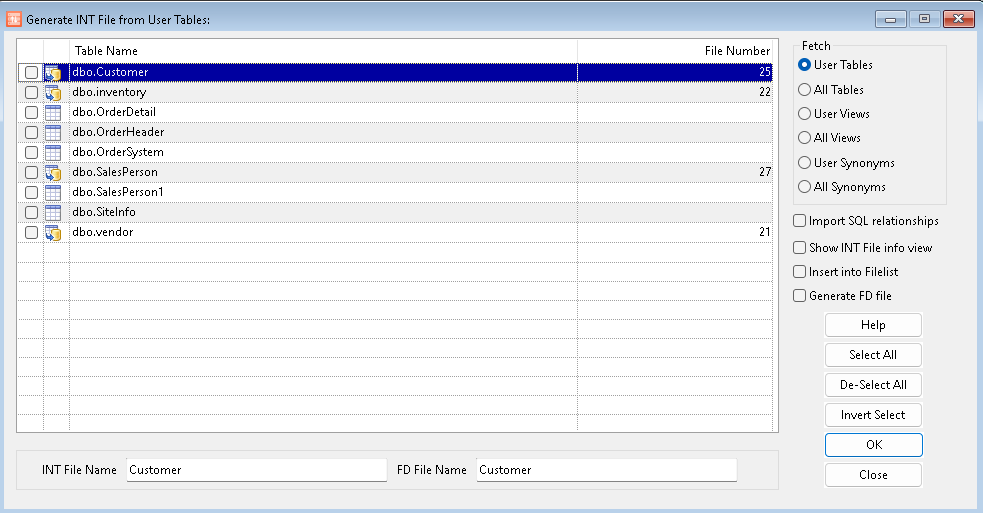Image resolution: width=983 pixels, height=513 pixels.
Task: Click the dbo.OrderDetail grid icon
Action: point(55,112)
